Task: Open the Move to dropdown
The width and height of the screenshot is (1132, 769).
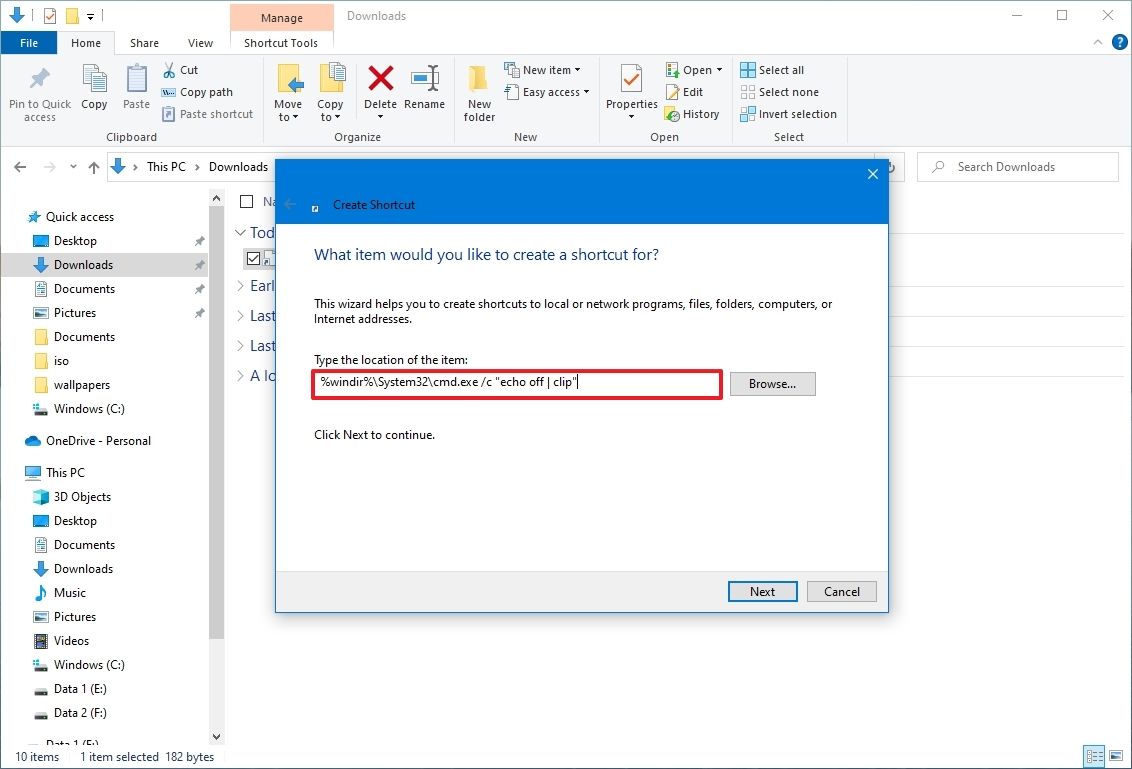Action: point(288,90)
